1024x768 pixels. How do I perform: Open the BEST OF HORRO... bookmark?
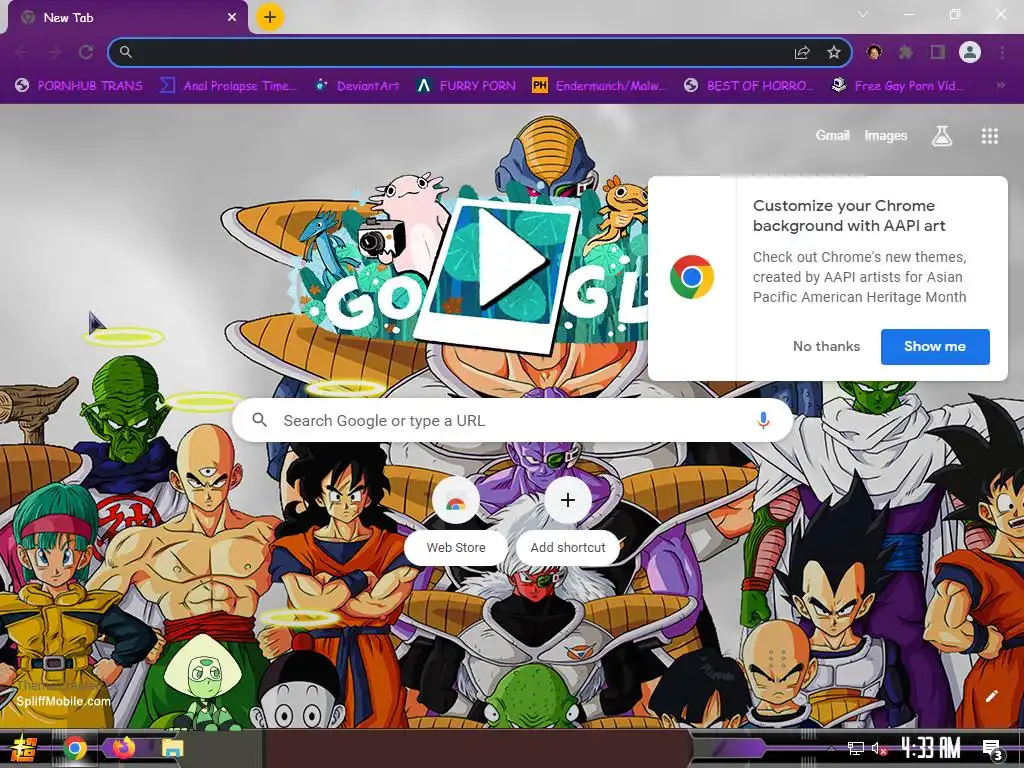coord(748,86)
